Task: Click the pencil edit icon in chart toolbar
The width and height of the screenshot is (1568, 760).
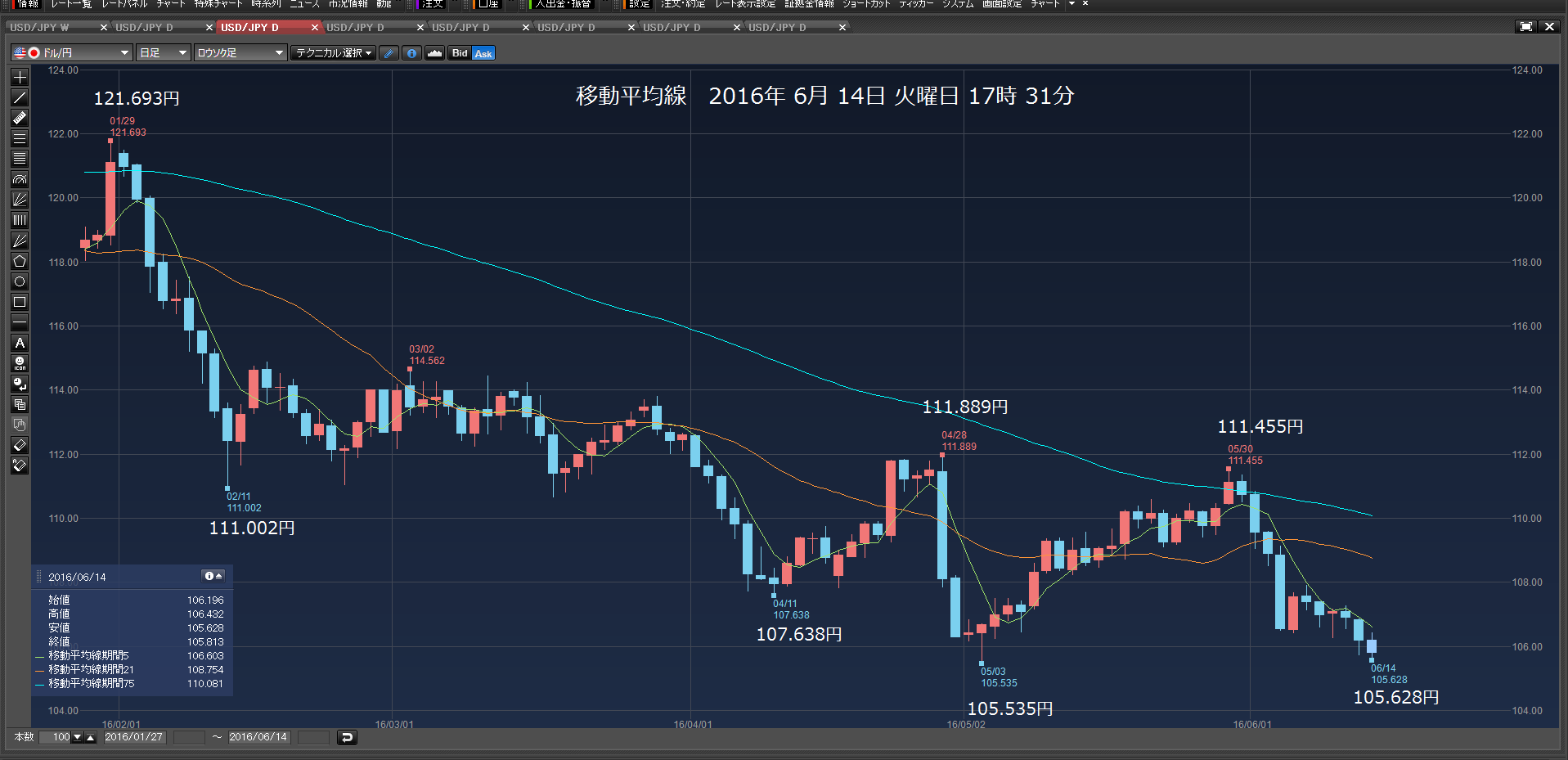Action: coord(389,53)
